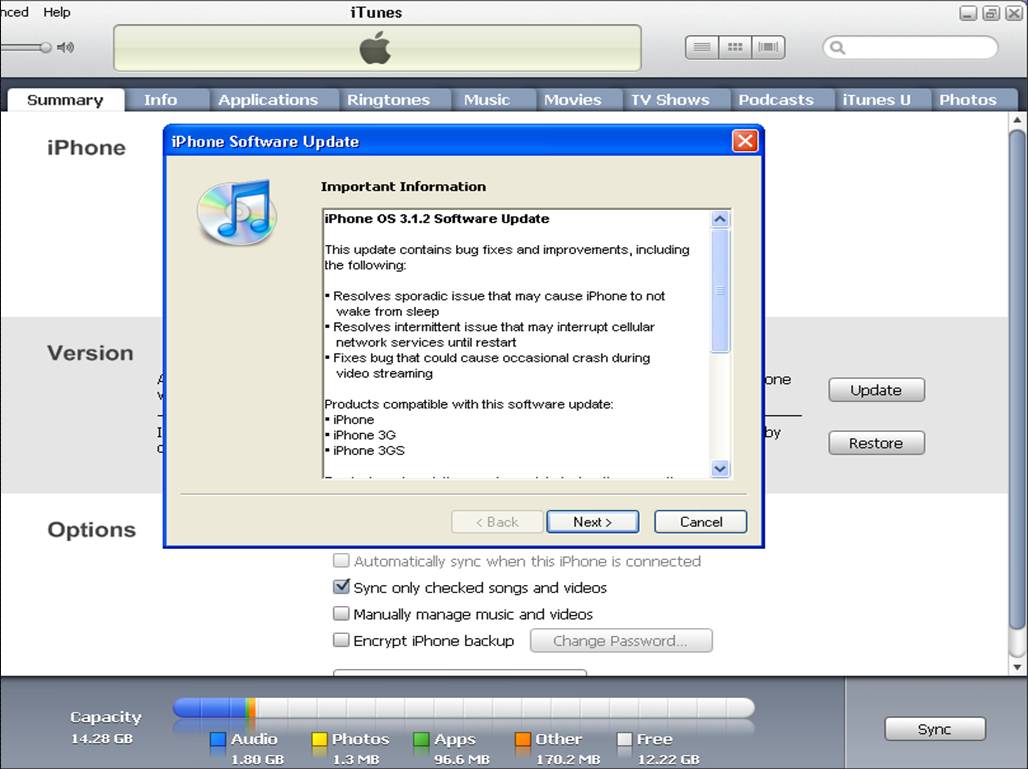This screenshot has width=1028, height=769.
Task: Click the yellow Photos legend square
Action: click(x=319, y=739)
